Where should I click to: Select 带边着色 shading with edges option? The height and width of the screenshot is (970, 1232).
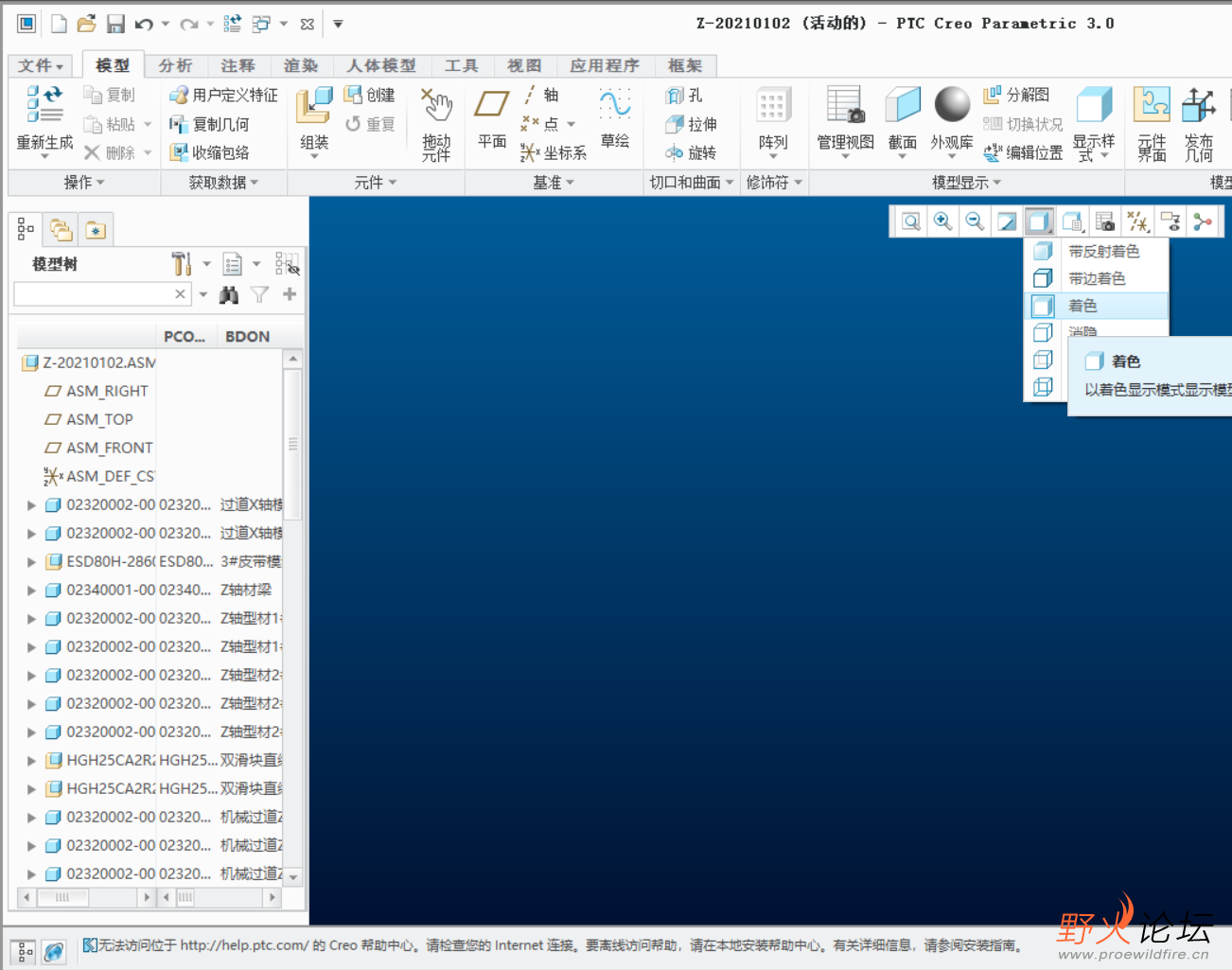pyautogui.click(x=1097, y=278)
